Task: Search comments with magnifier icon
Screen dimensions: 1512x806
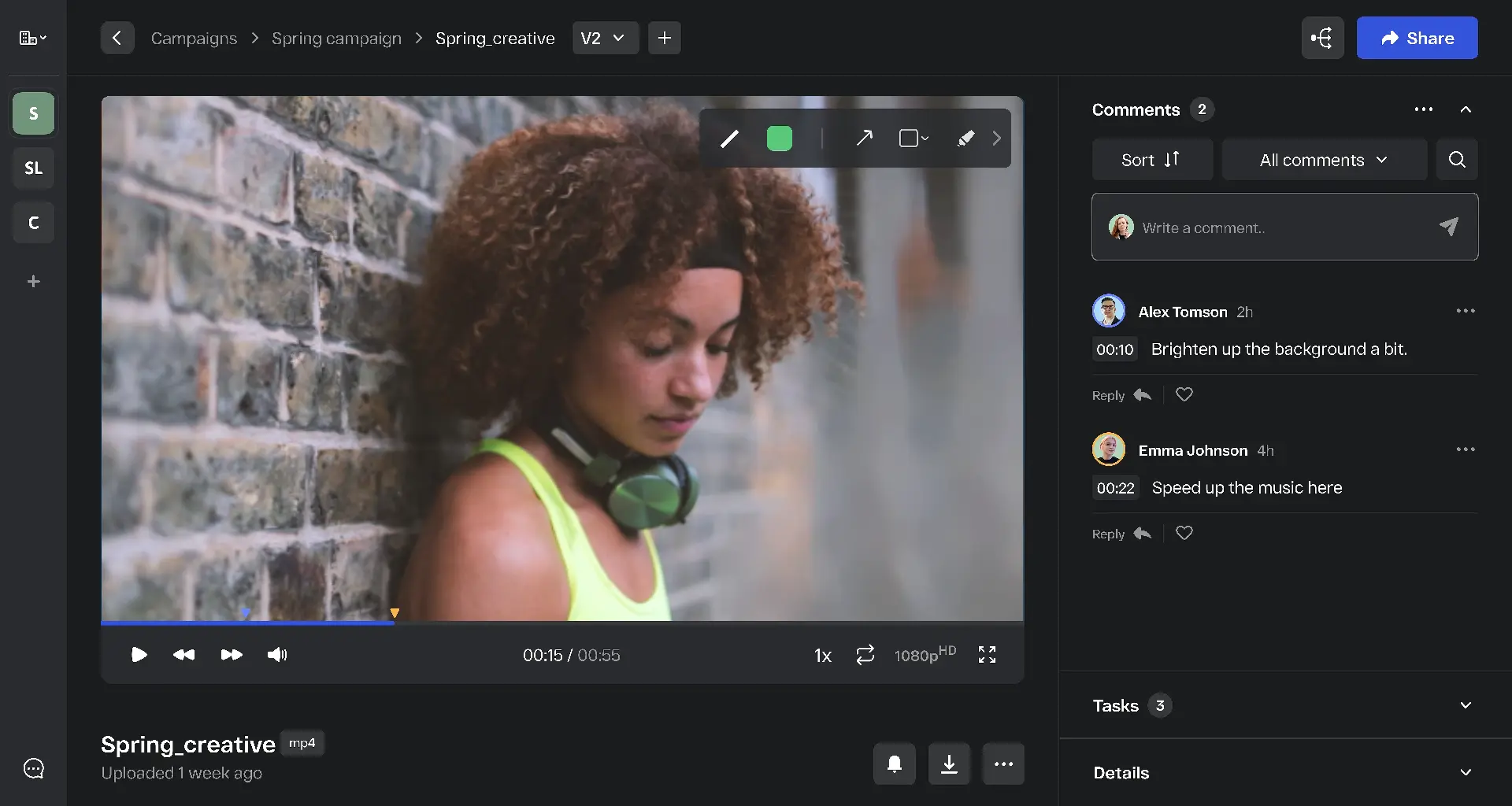Action: click(x=1457, y=160)
